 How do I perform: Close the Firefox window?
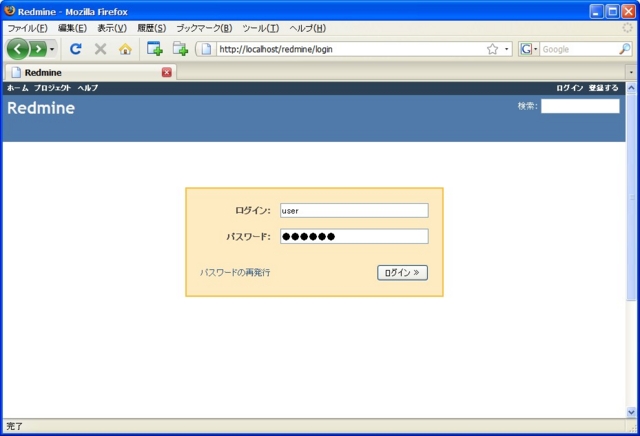[628, 11]
